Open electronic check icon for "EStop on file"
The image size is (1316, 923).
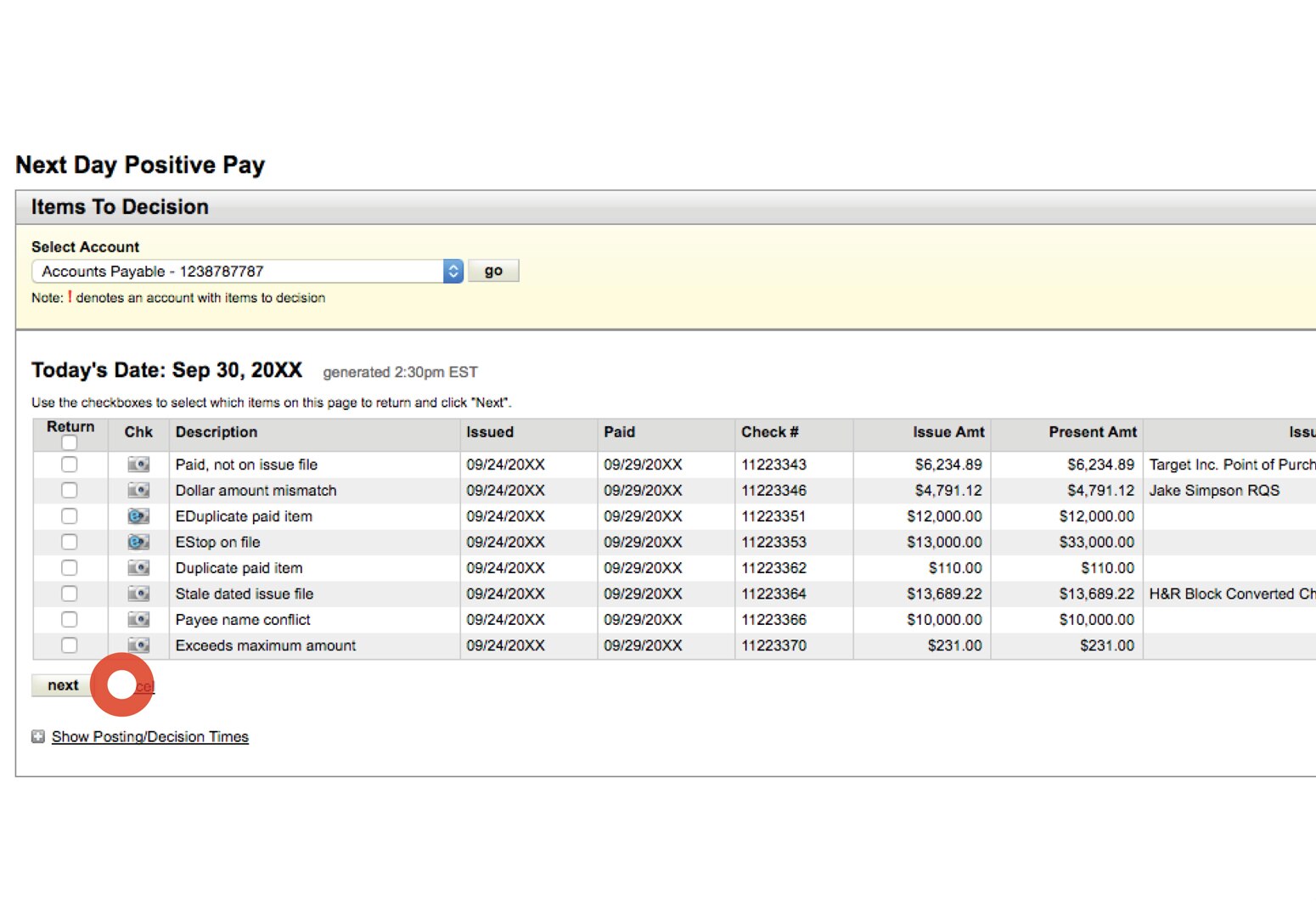(138, 542)
